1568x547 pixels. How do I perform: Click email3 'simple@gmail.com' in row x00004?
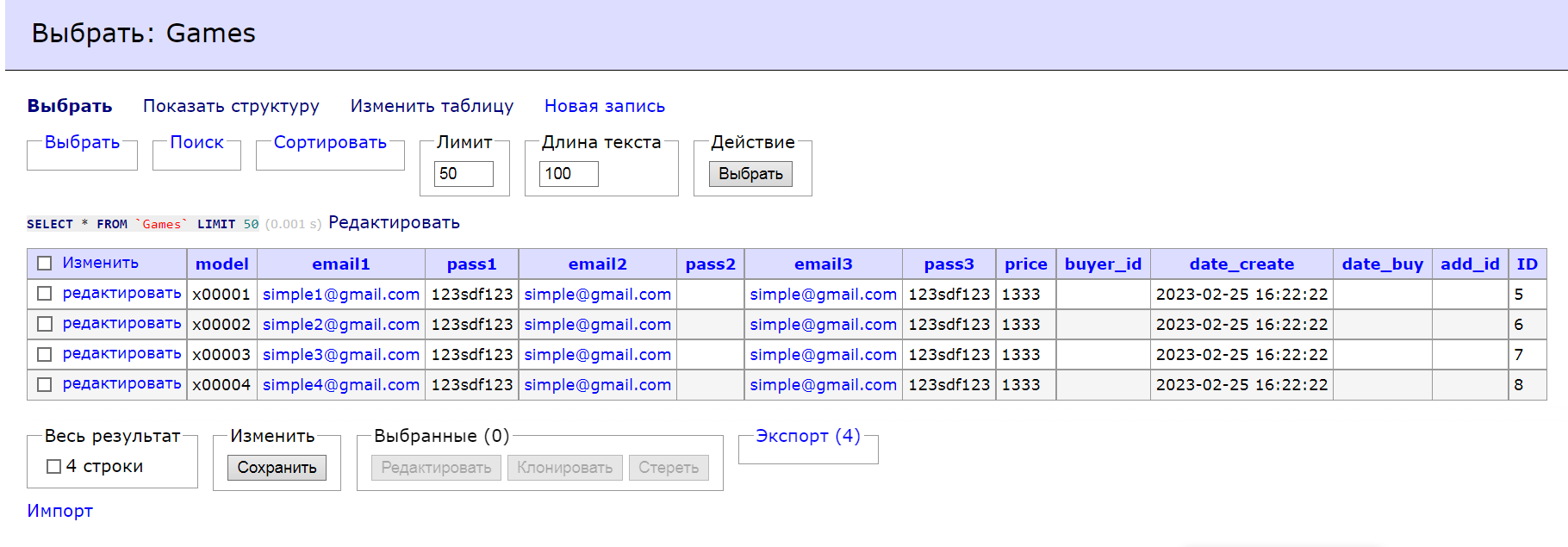[823, 384]
